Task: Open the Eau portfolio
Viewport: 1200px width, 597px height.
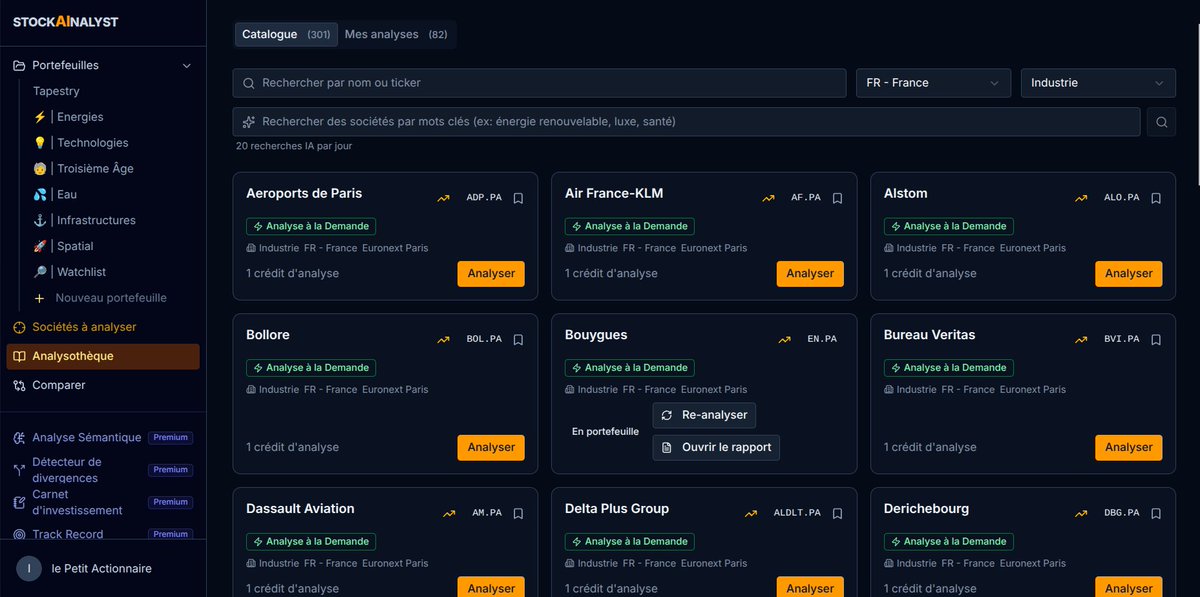Action: [55, 195]
